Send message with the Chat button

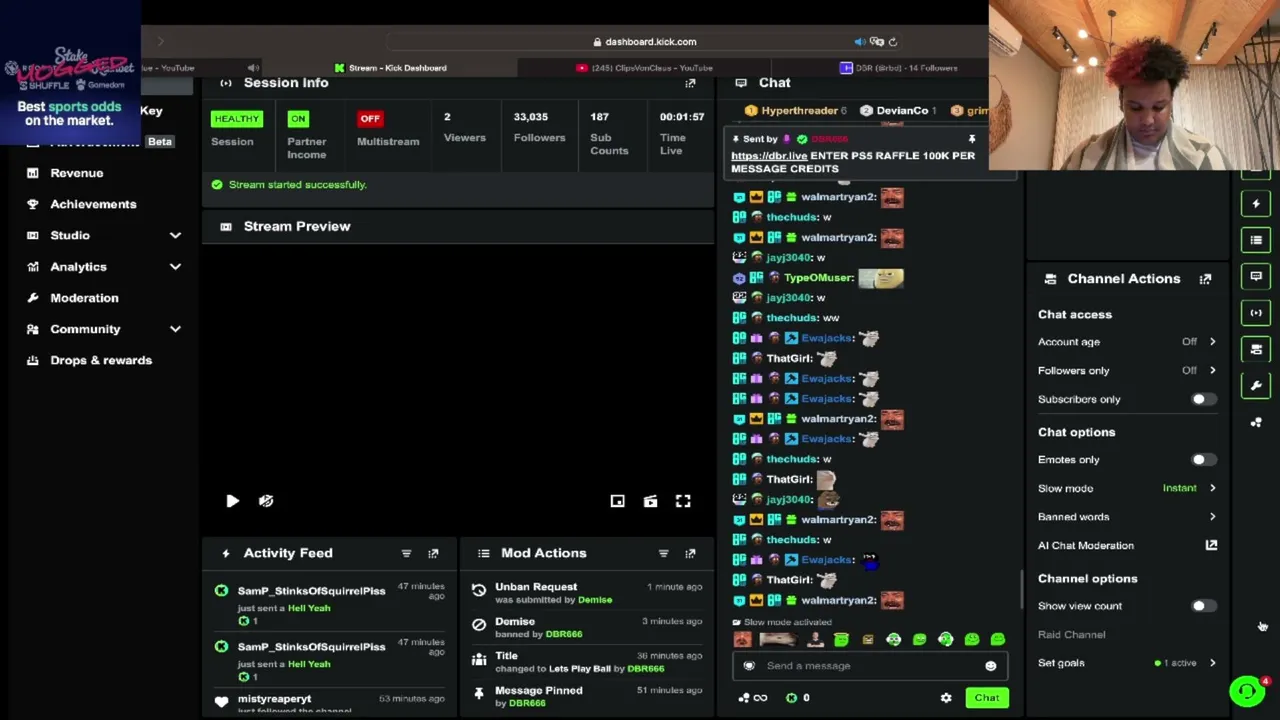(x=987, y=698)
